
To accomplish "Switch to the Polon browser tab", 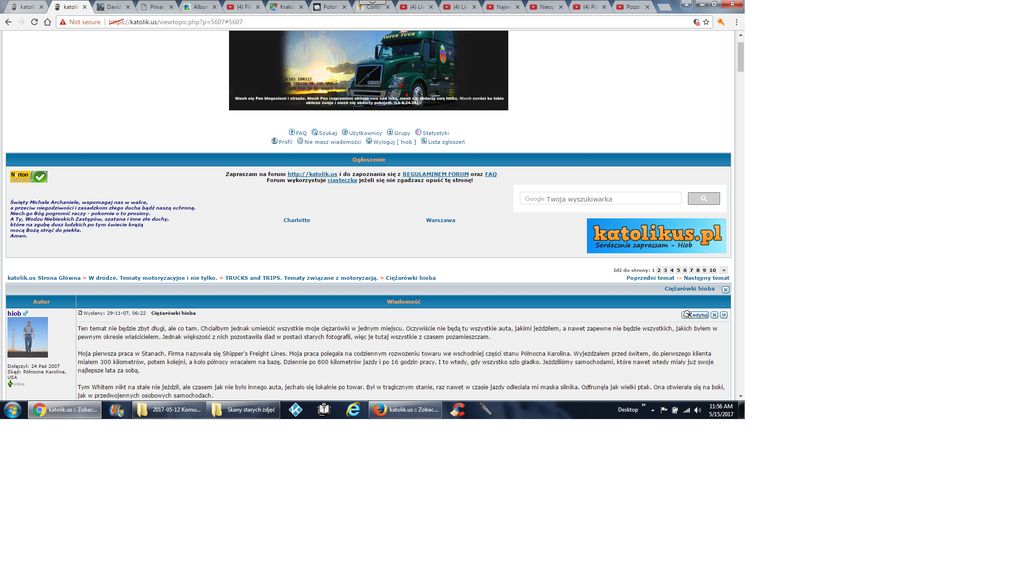I will (330, 7).
